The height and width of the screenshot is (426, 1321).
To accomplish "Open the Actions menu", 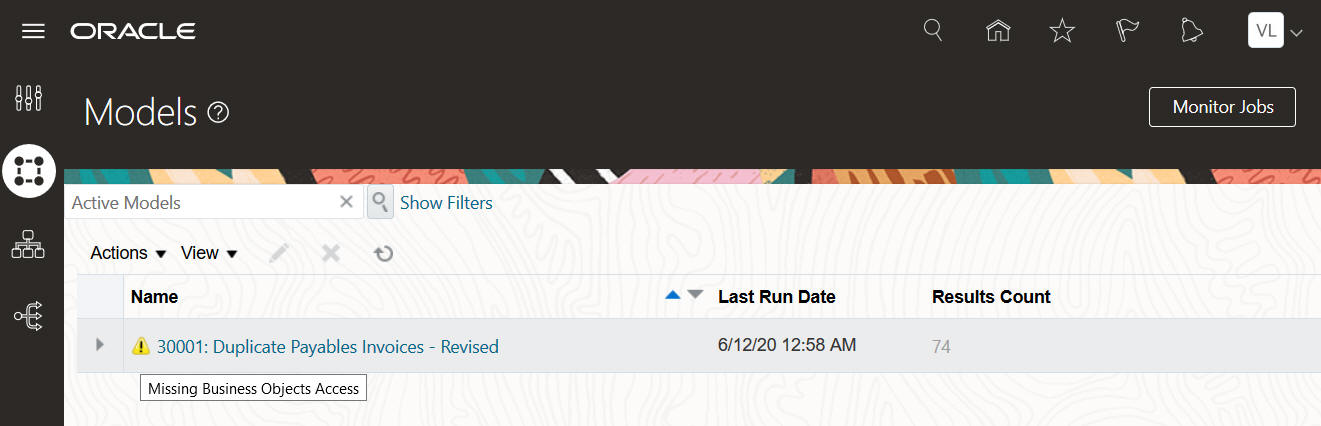I will coord(127,253).
